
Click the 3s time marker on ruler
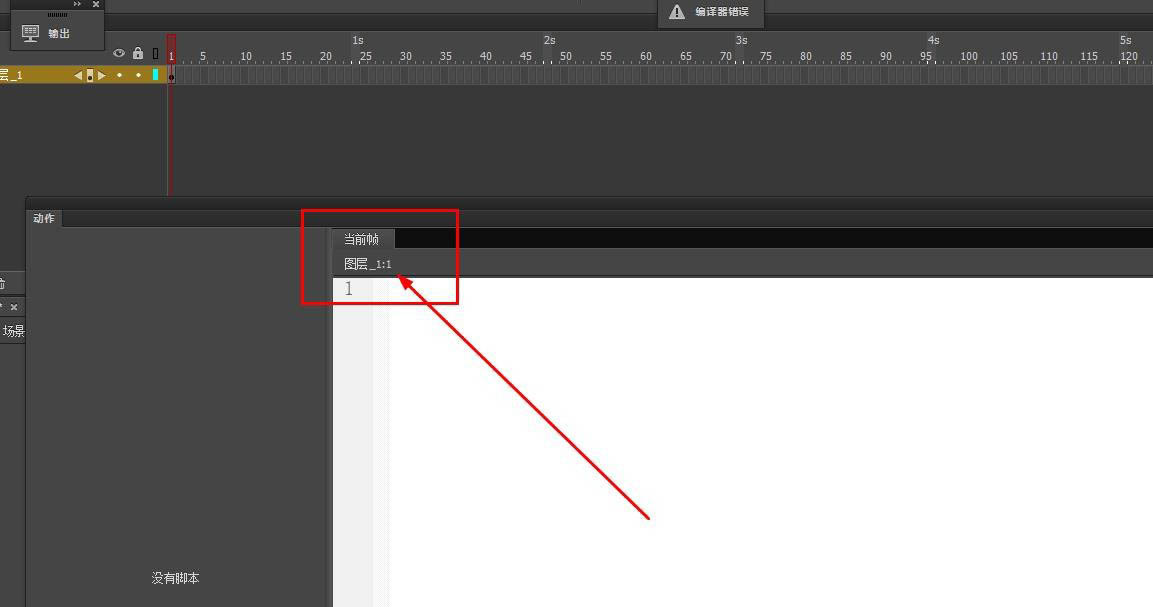point(742,40)
